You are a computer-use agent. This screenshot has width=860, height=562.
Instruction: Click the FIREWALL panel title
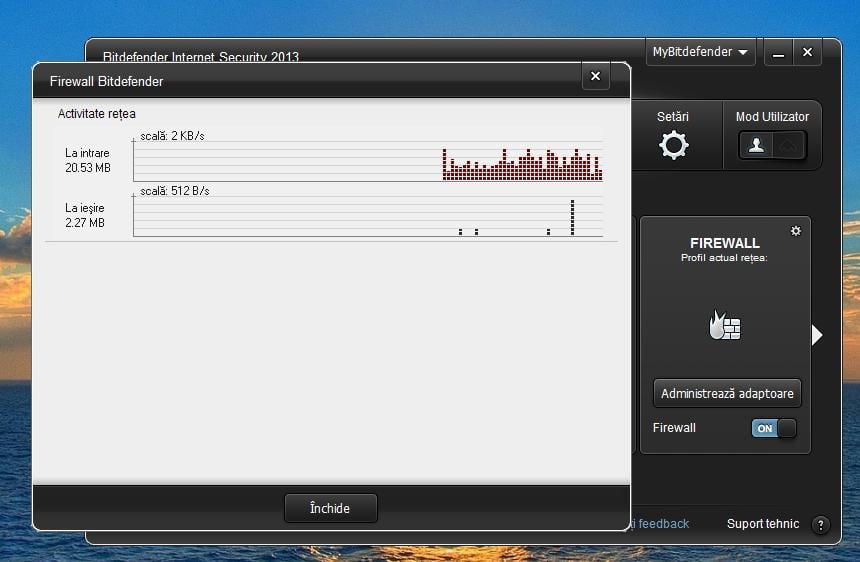[x=725, y=243]
